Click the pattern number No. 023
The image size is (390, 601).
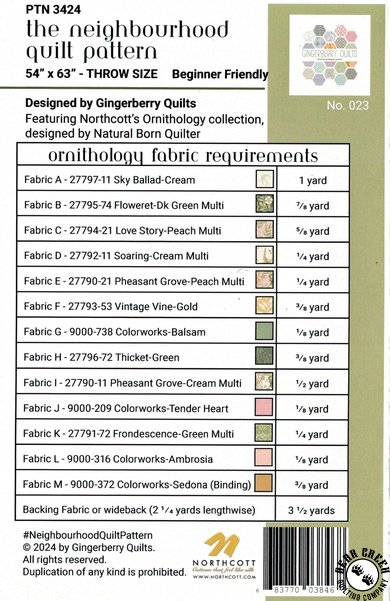(x=347, y=105)
